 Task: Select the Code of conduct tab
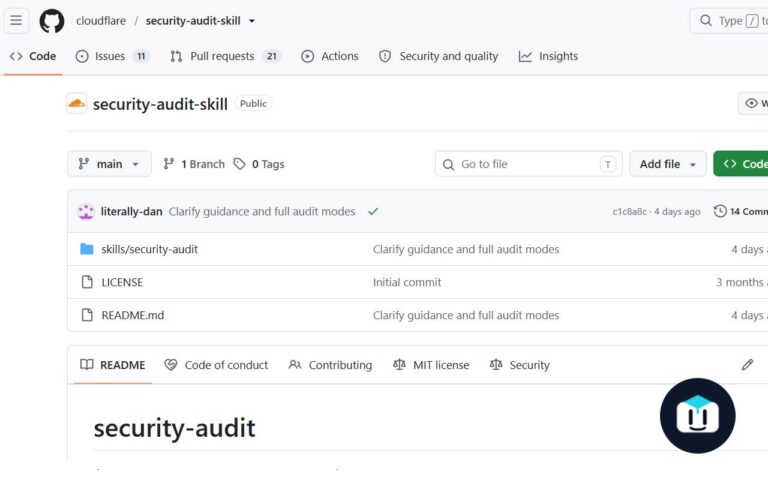216,365
